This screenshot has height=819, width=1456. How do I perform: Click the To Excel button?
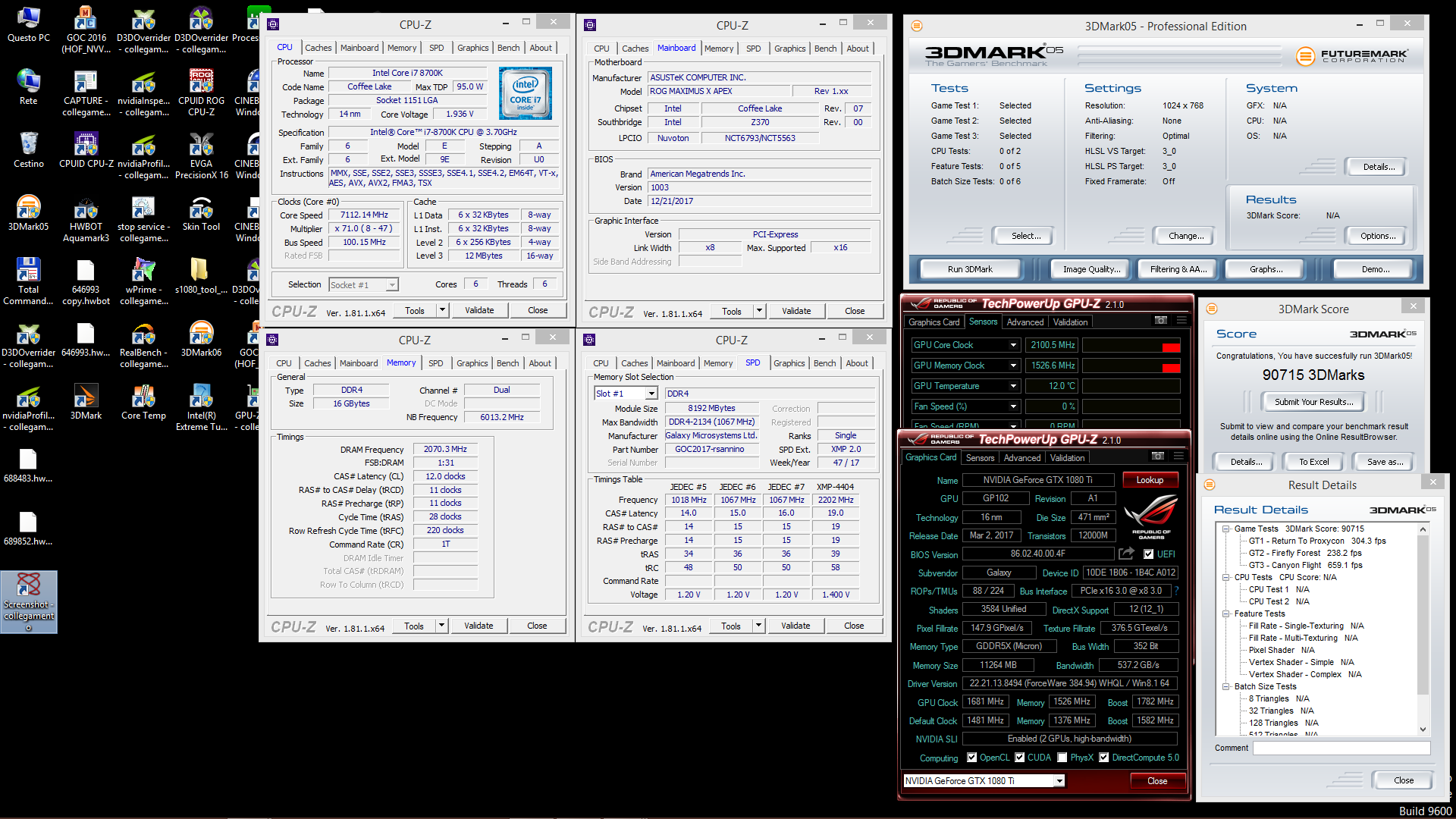tap(1313, 462)
